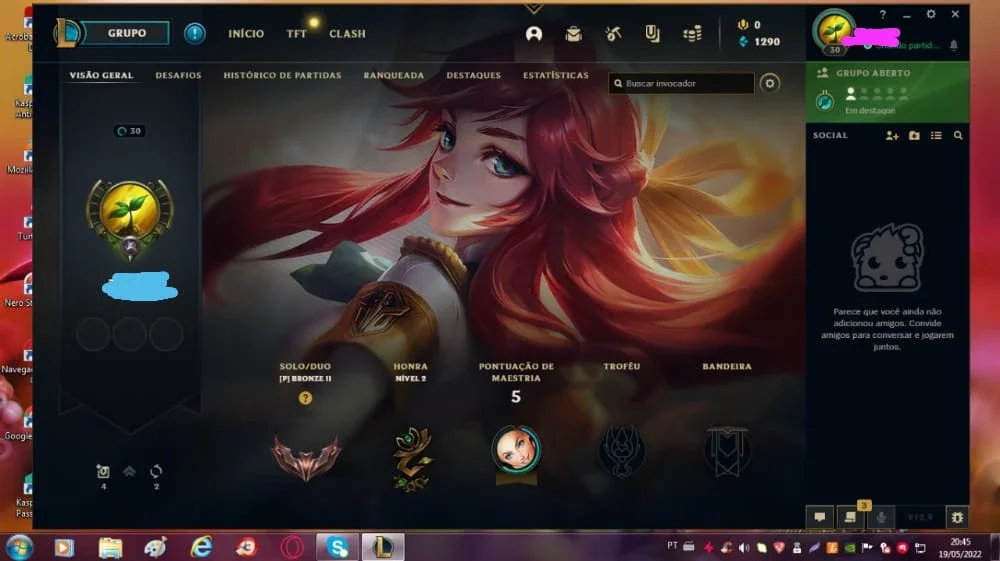Image resolution: width=1000 pixels, height=561 pixels.
Task: Click the add friend icon
Action: pos(892,136)
